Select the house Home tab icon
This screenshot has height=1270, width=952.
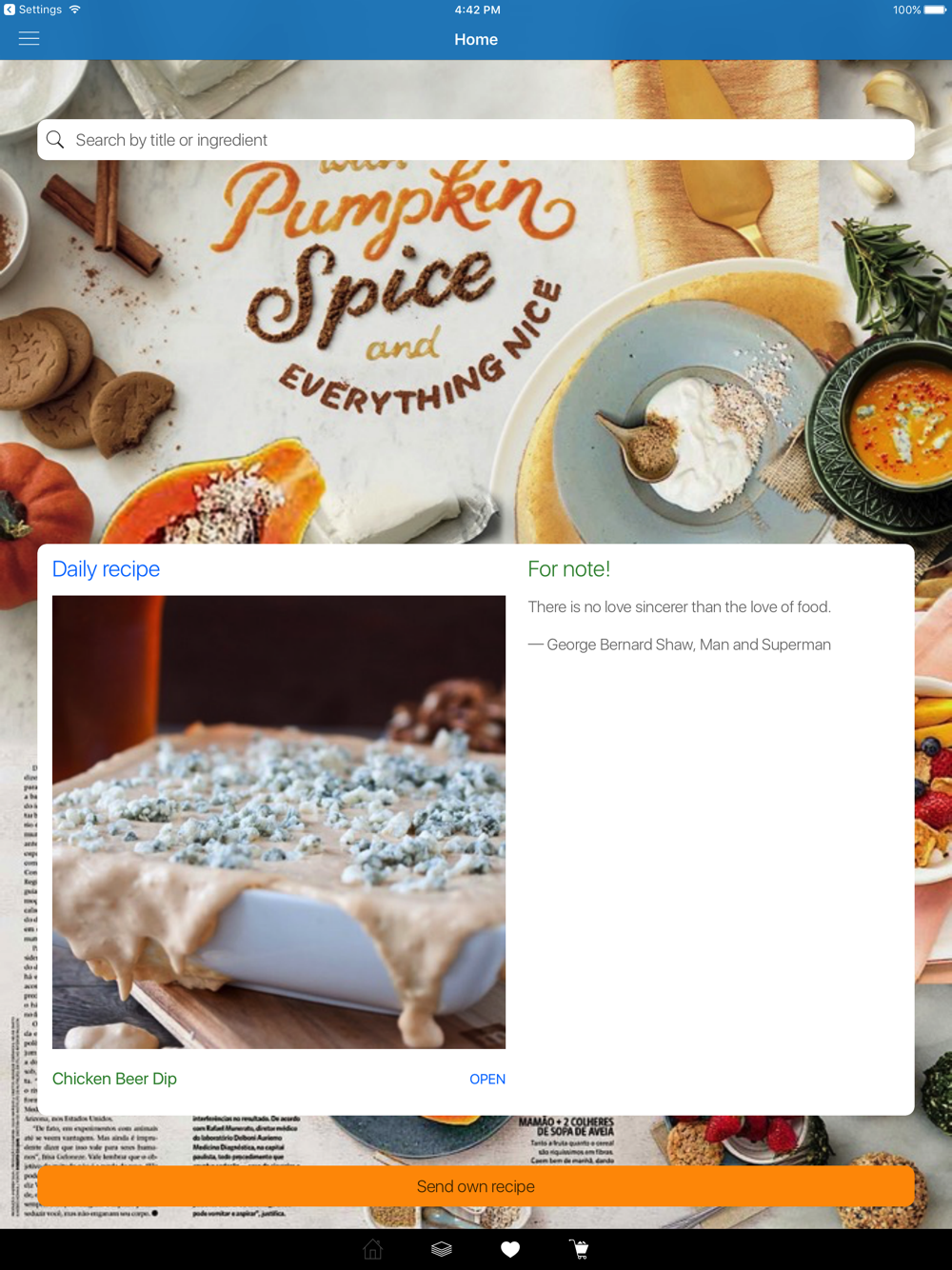[373, 1249]
